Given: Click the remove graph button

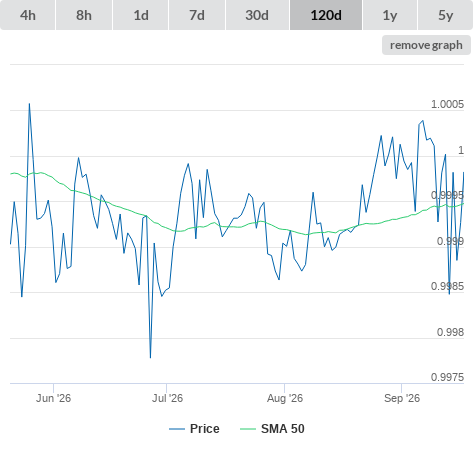Looking at the screenshot, I should pyautogui.click(x=426, y=45).
